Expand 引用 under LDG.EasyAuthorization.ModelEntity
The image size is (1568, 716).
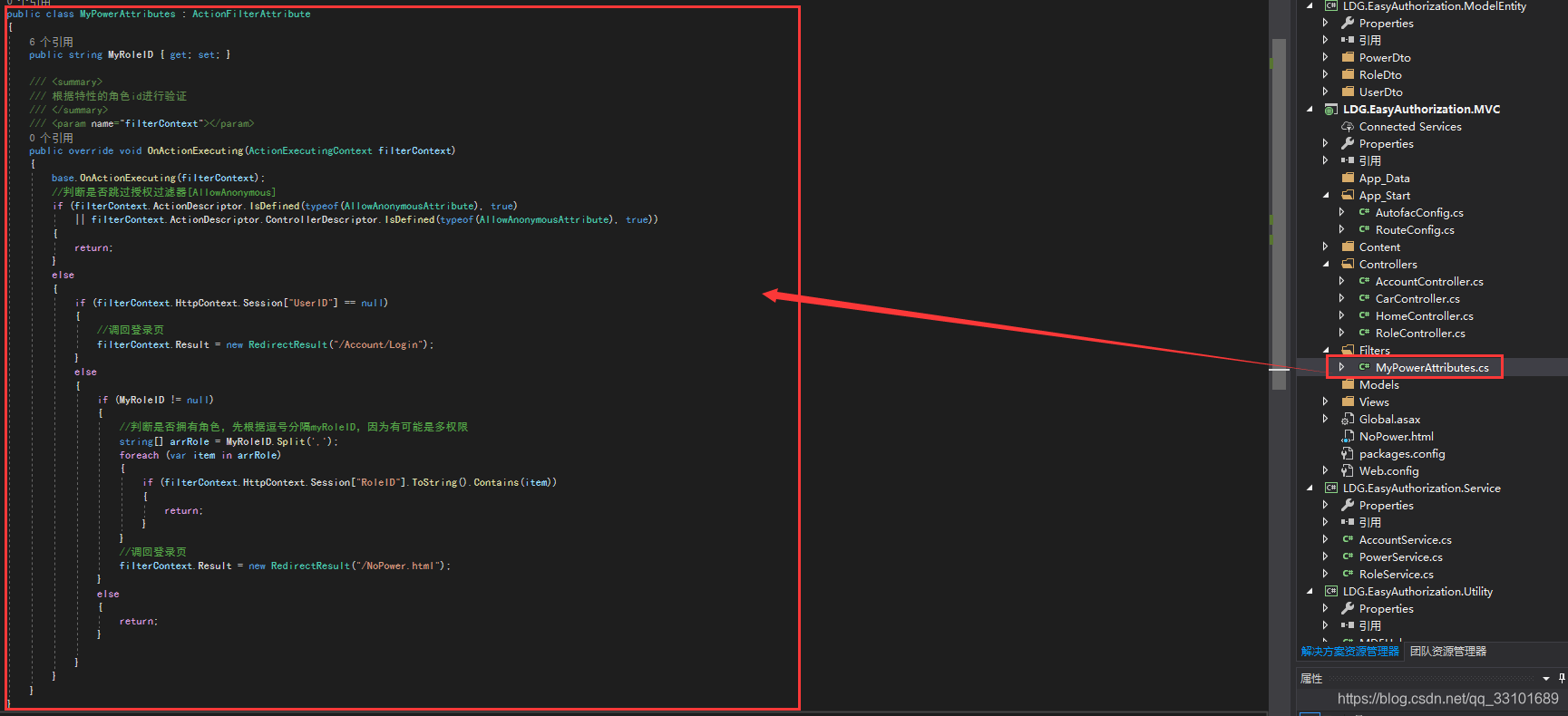pos(1326,40)
